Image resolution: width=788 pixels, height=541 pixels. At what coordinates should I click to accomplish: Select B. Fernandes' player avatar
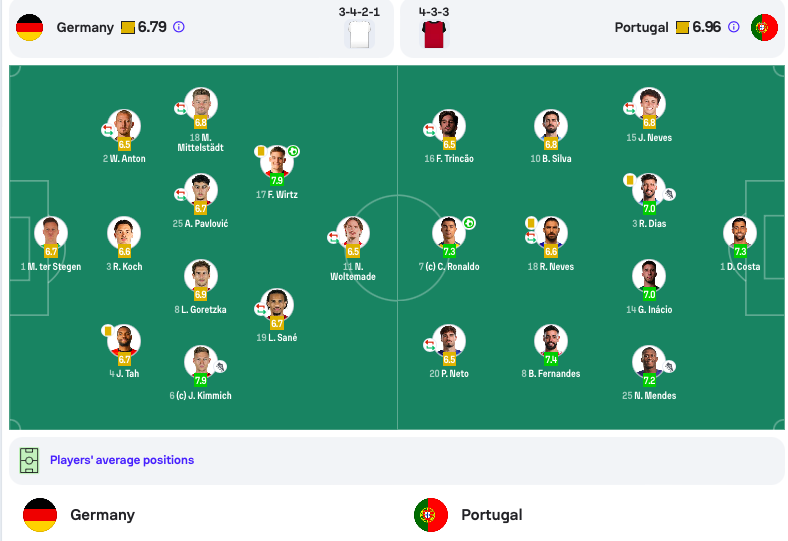coord(551,341)
